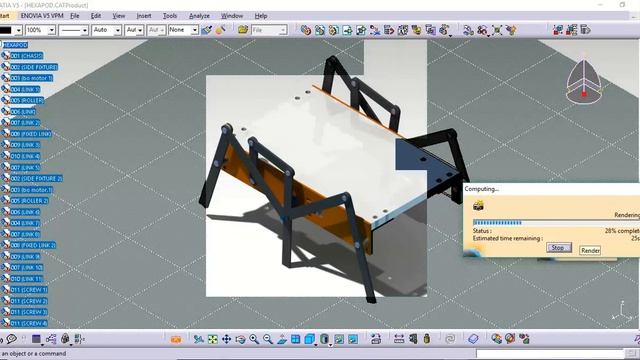Click the Measure Item icon
Screen dimensions: 640x360
[x=413, y=339]
